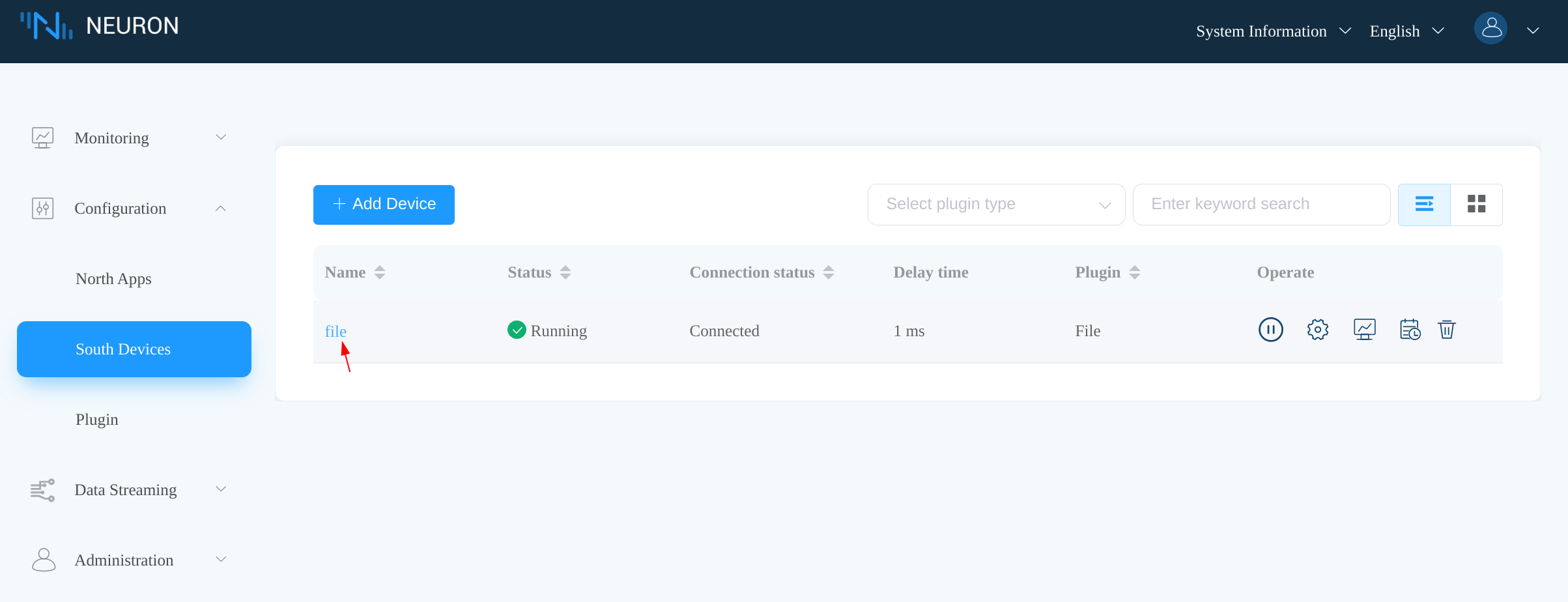The width and height of the screenshot is (1568, 602).
Task: Open the Select plugin type dropdown
Action: pyautogui.click(x=995, y=204)
